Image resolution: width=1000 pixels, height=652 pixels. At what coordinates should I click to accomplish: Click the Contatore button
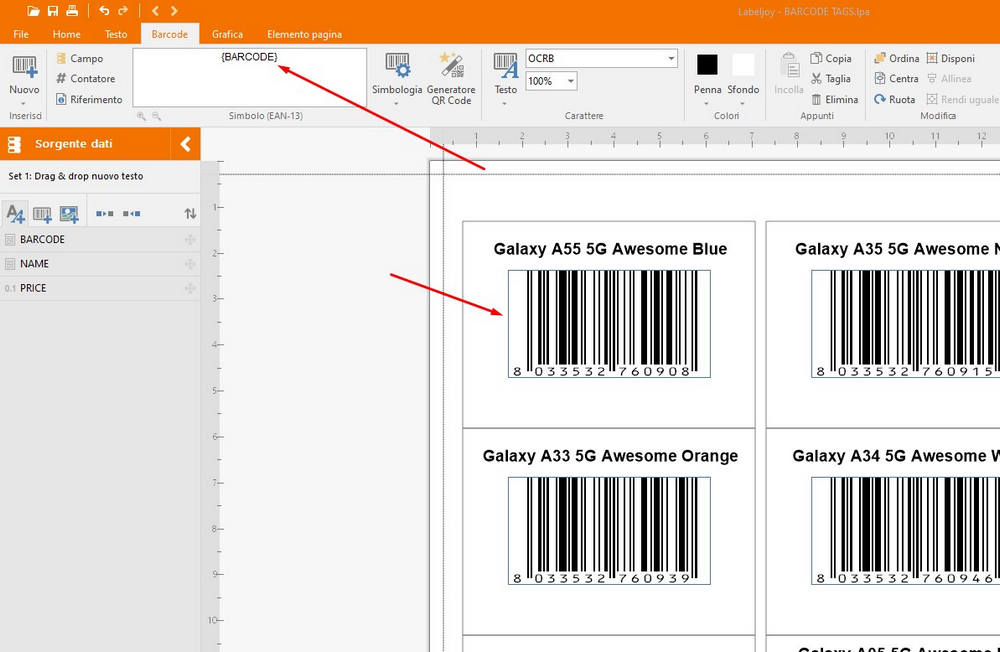[x=85, y=79]
